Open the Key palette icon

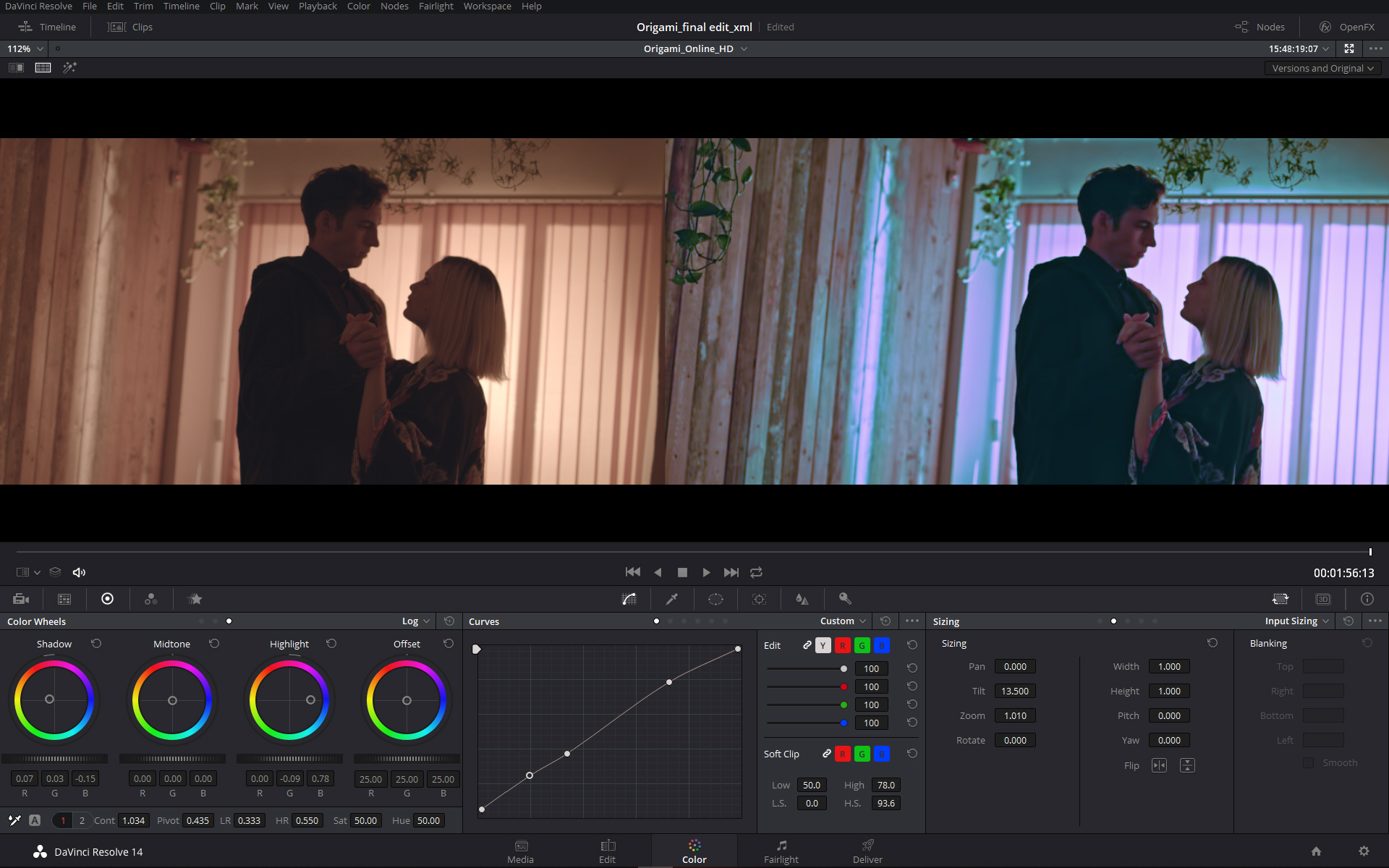pos(844,599)
